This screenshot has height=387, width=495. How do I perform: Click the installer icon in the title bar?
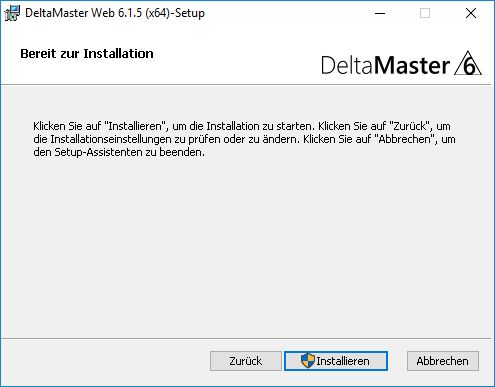coord(12,13)
